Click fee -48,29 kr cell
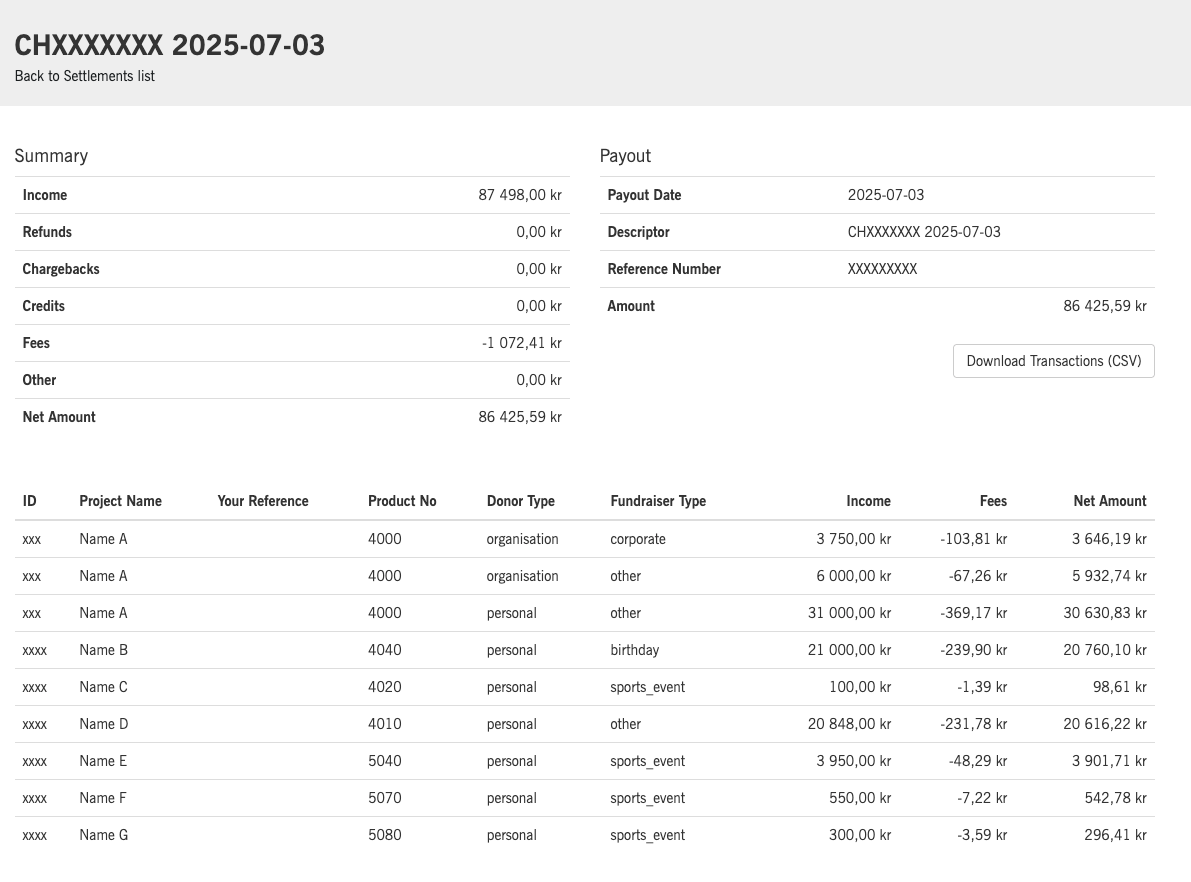 (x=977, y=761)
